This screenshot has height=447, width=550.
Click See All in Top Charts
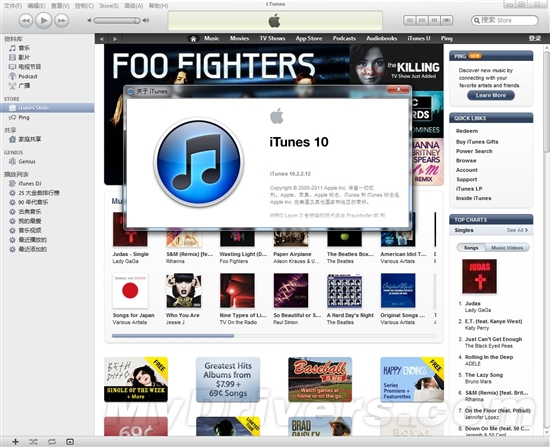point(517,230)
